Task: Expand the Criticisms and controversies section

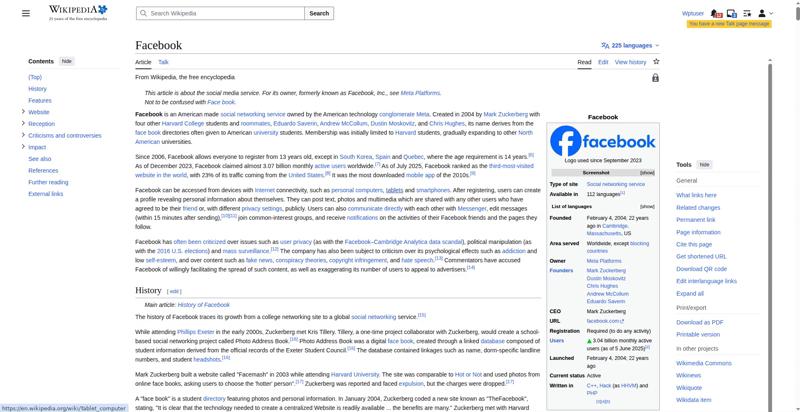Action: [23, 135]
